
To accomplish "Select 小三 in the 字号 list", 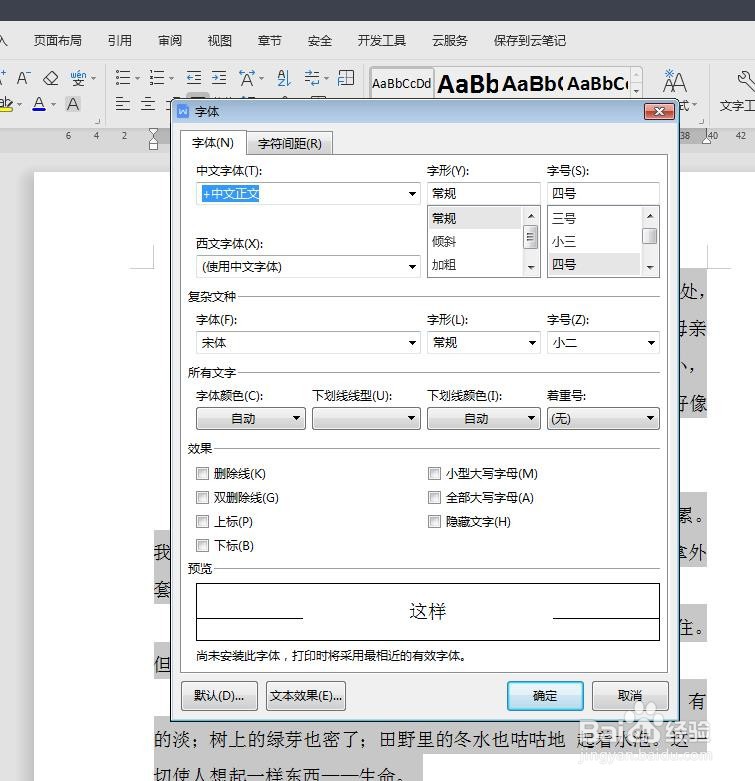I will 594,242.
